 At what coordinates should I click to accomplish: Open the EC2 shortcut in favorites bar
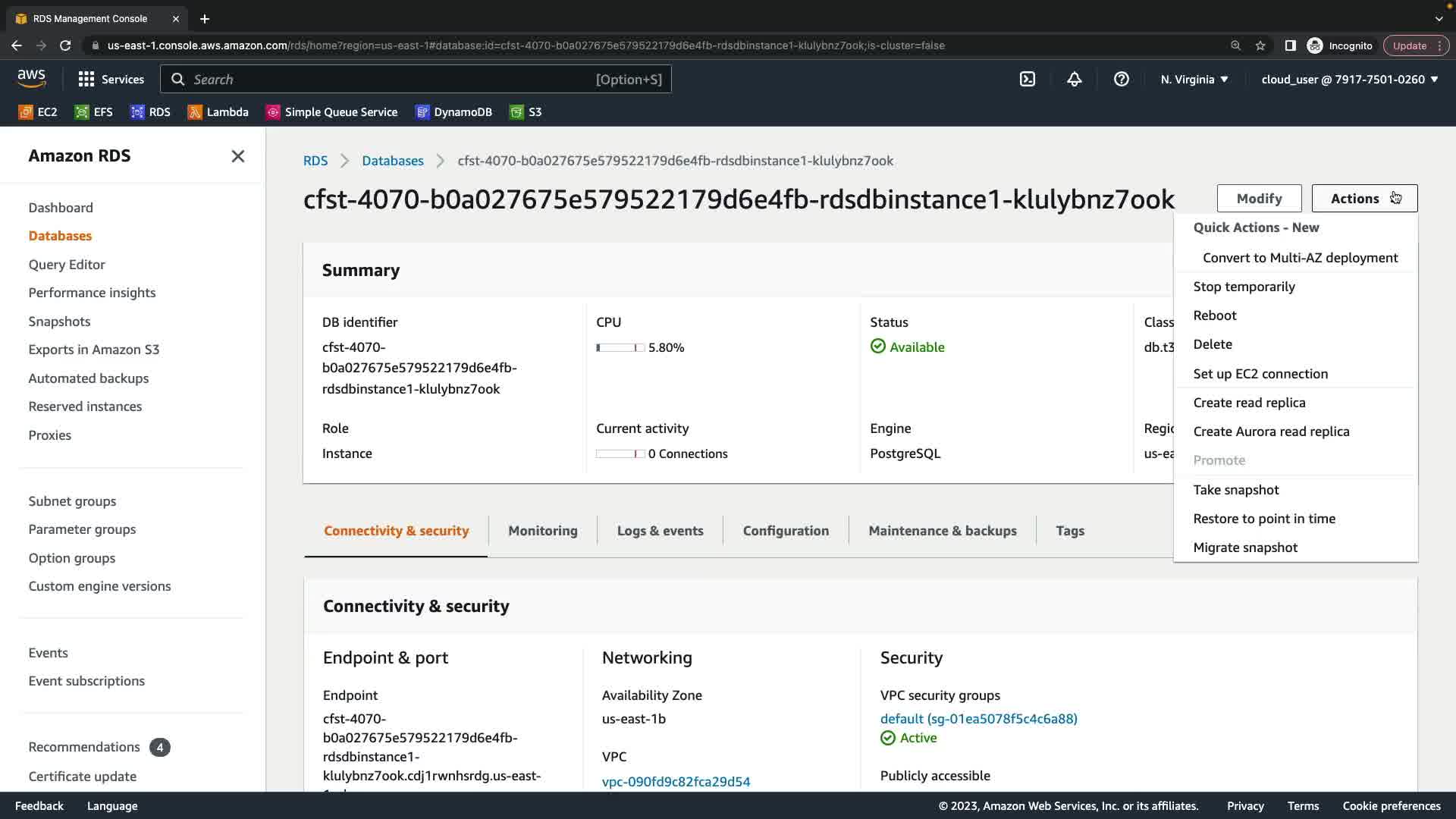(x=38, y=112)
